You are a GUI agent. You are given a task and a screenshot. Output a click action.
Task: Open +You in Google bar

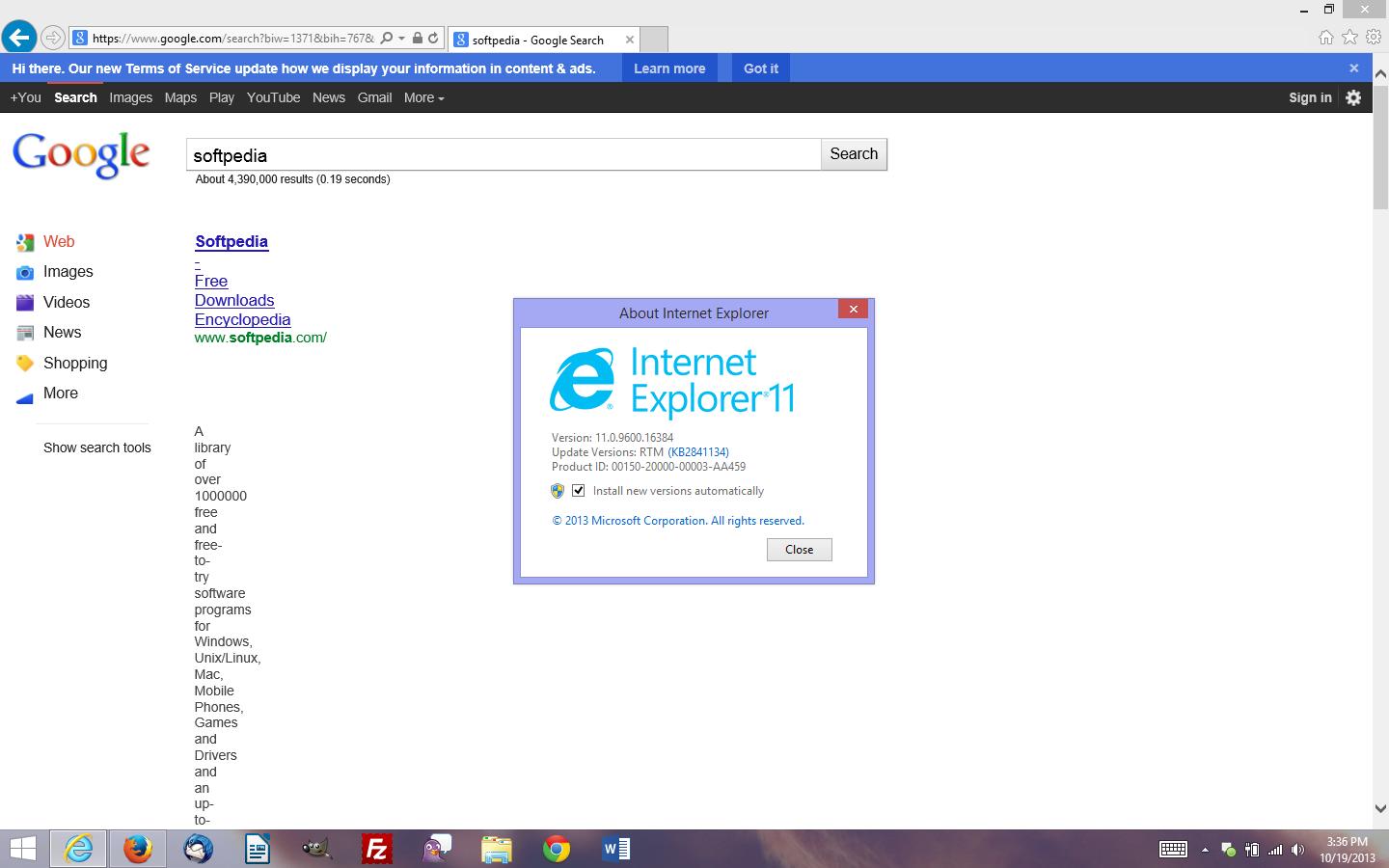pyautogui.click(x=25, y=97)
